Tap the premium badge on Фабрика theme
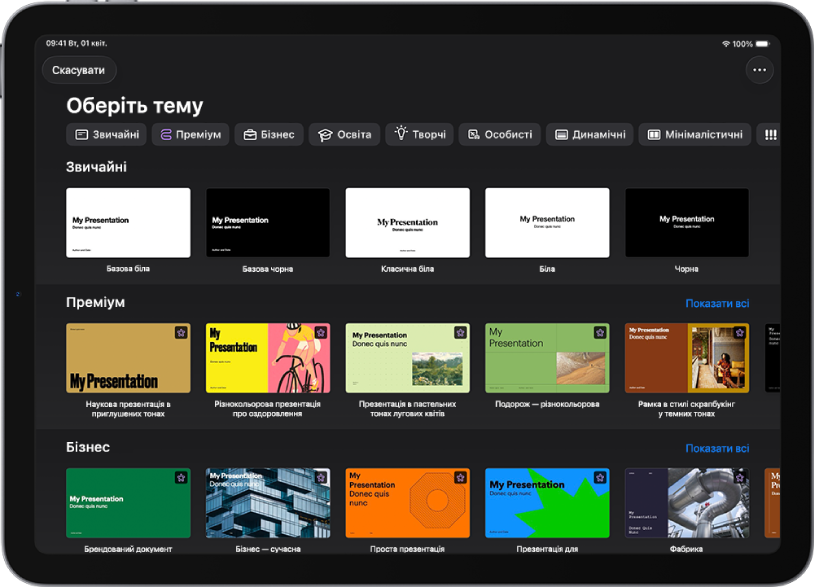Viewport: 814px width, 588px height. [740, 477]
